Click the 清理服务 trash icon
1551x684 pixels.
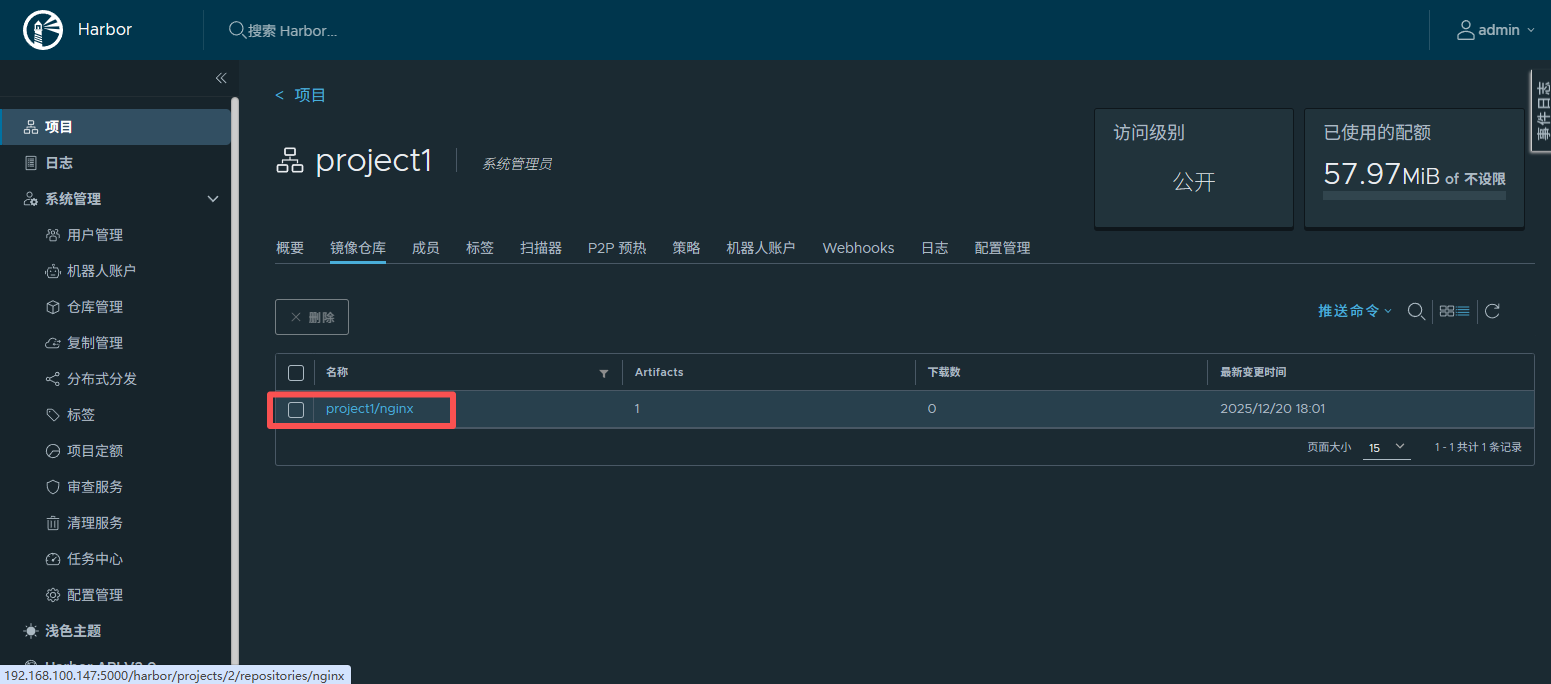pos(53,523)
